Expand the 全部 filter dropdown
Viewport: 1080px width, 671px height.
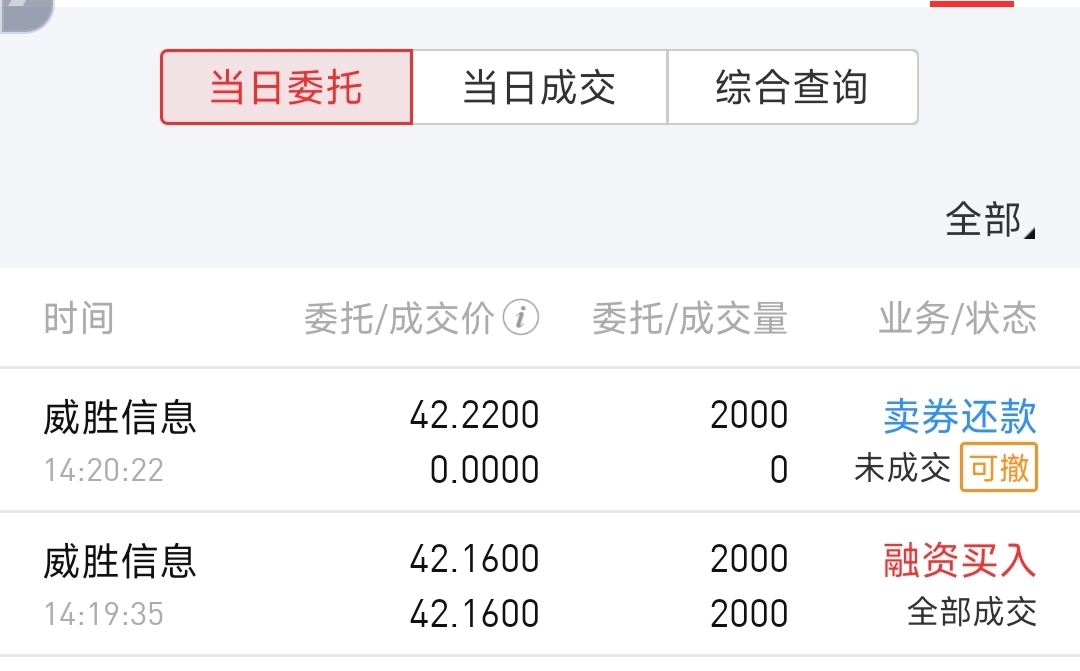983,219
